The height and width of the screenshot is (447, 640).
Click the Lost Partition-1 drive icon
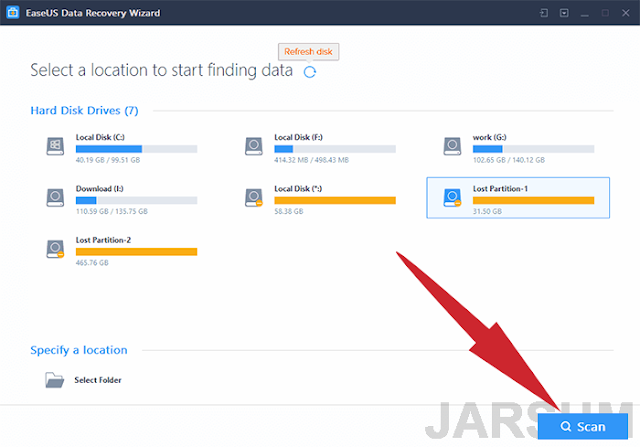tap(452, 198)
